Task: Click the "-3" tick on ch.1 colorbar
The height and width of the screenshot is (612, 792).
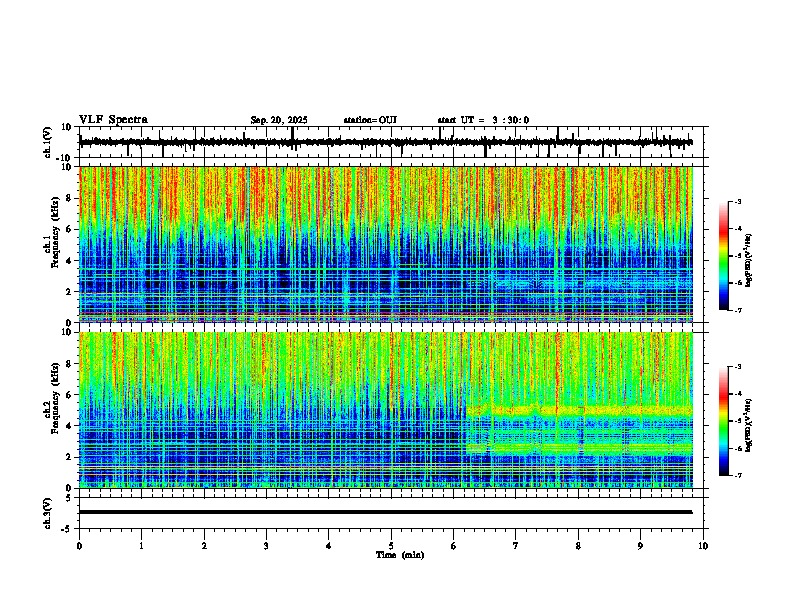Action: (x=737, y=201)
